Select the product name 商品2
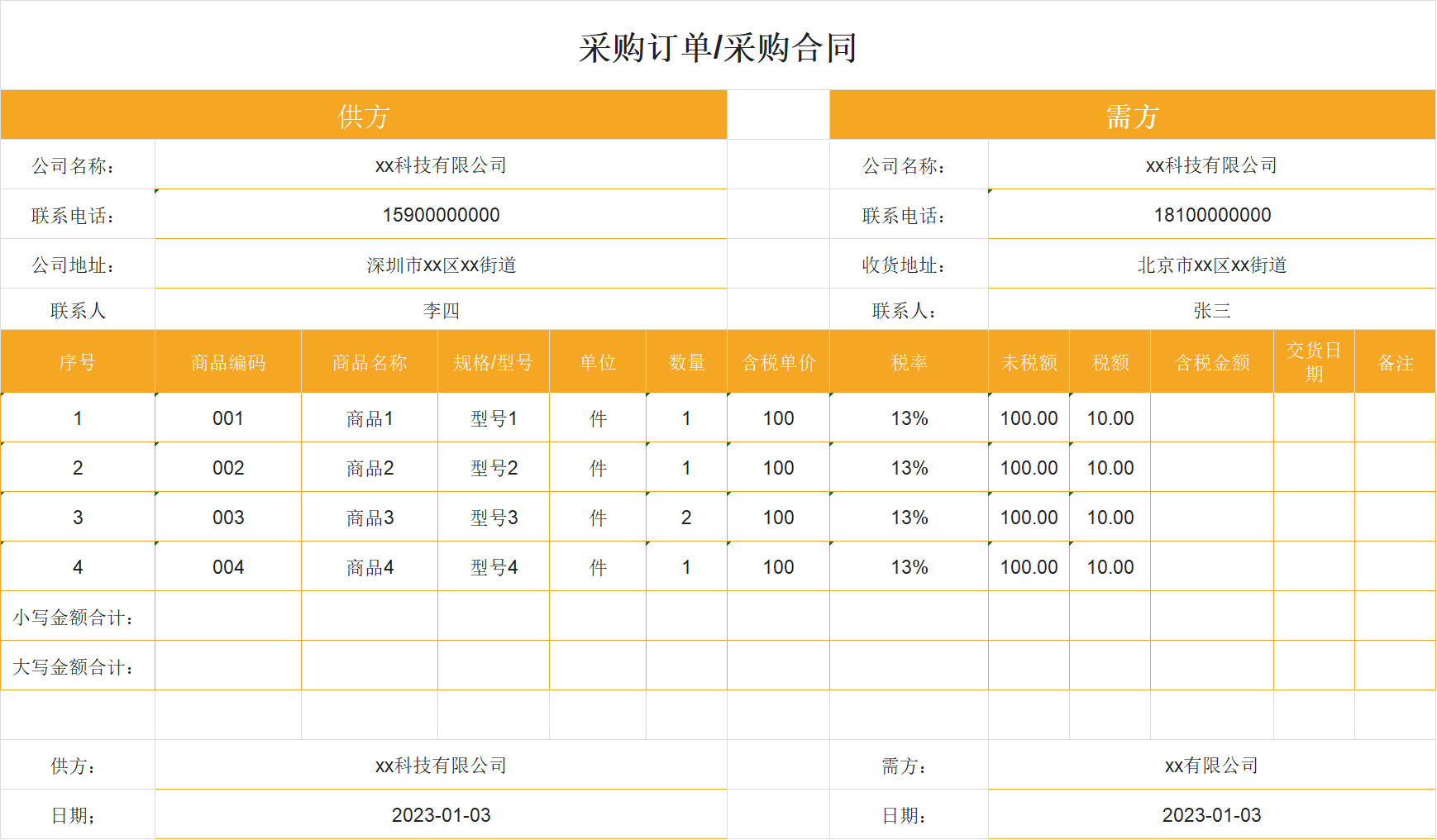Viewport: 1437px width, 840px height. [370, 468]
